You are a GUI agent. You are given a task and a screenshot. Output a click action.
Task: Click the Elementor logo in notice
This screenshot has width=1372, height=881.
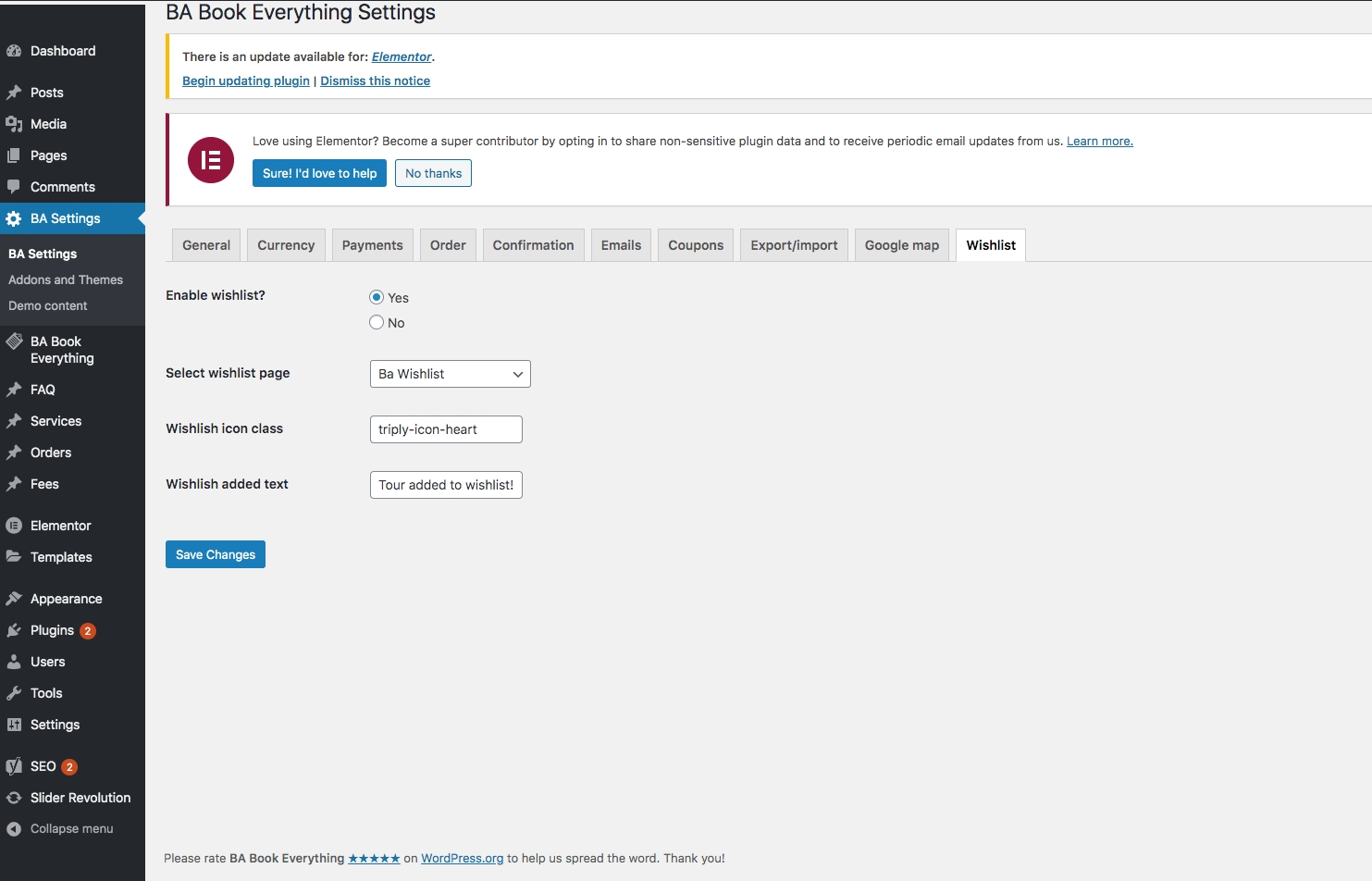click(x=211, y=160)
